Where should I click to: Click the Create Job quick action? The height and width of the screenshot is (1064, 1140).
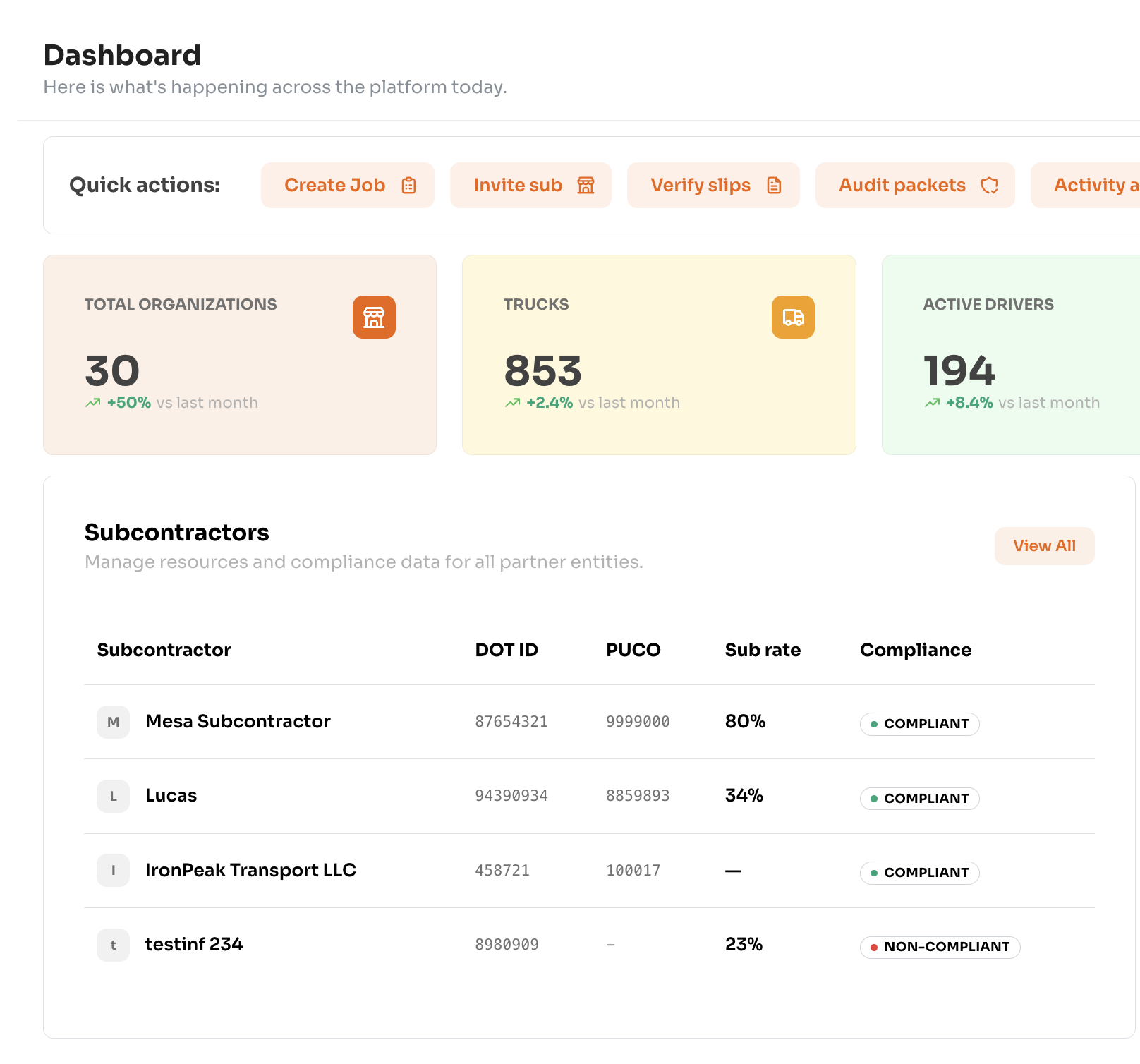348,186
